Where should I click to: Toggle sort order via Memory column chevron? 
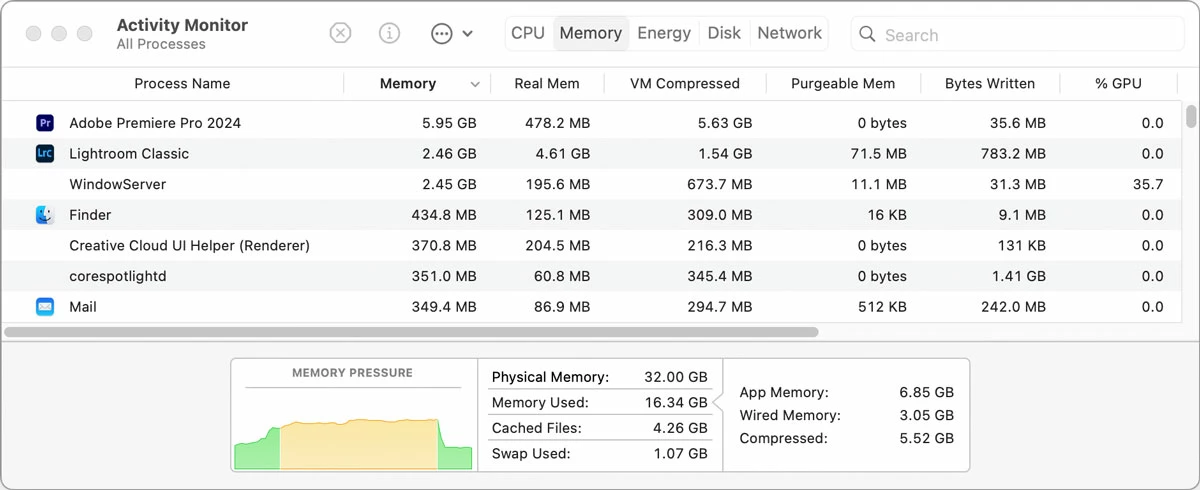click(475, 85)
